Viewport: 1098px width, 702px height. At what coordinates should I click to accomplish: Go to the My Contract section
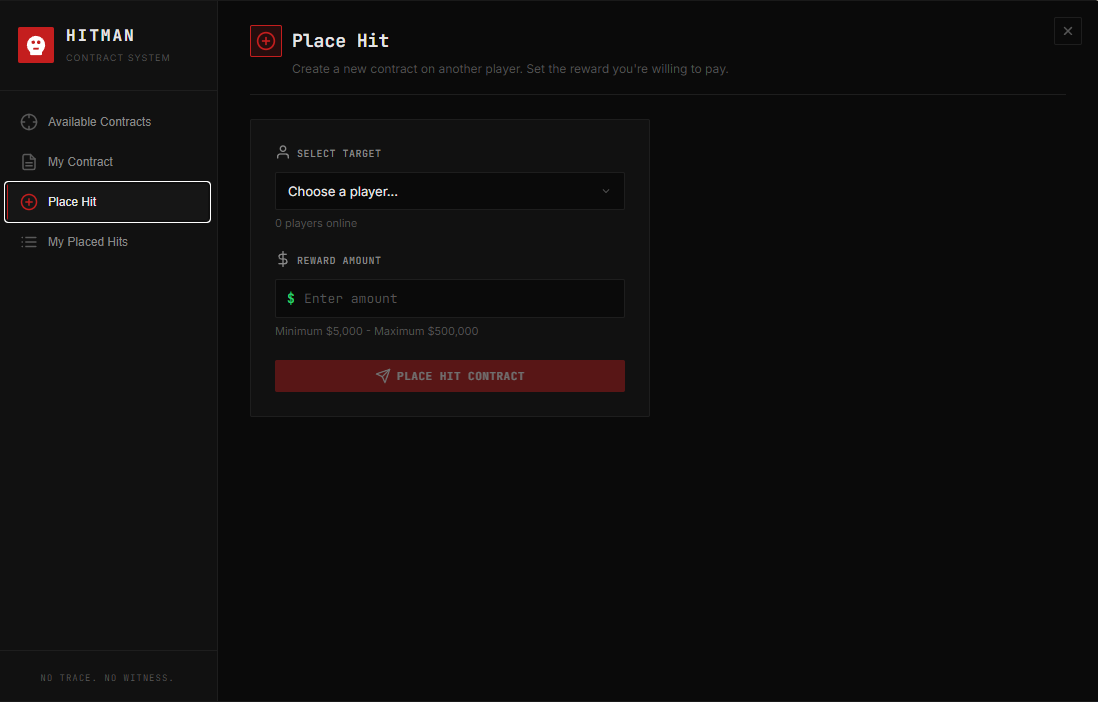[108, 162]
